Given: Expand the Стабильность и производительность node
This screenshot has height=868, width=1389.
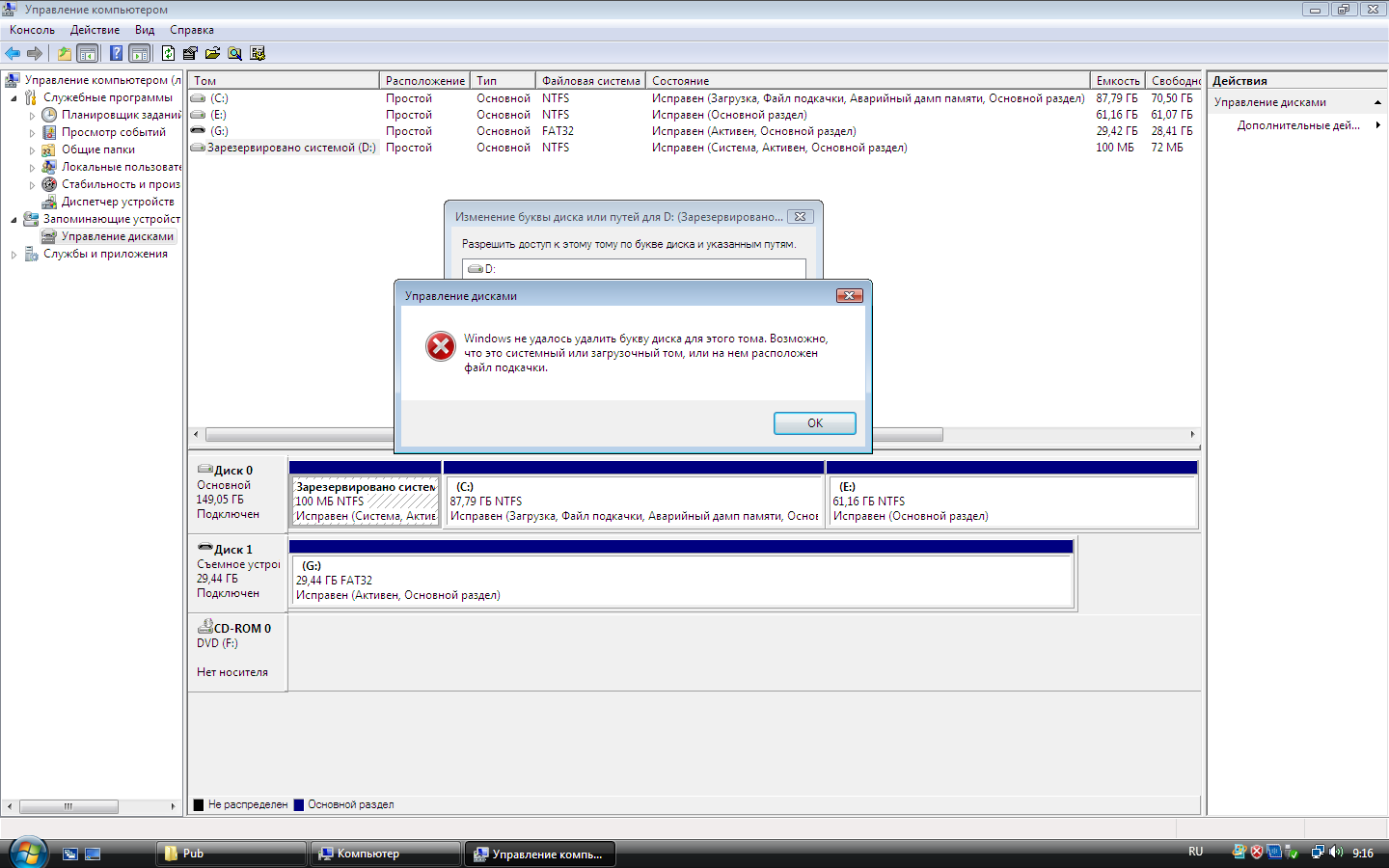Looking at the screenshot, I should (x=32, y=184).
